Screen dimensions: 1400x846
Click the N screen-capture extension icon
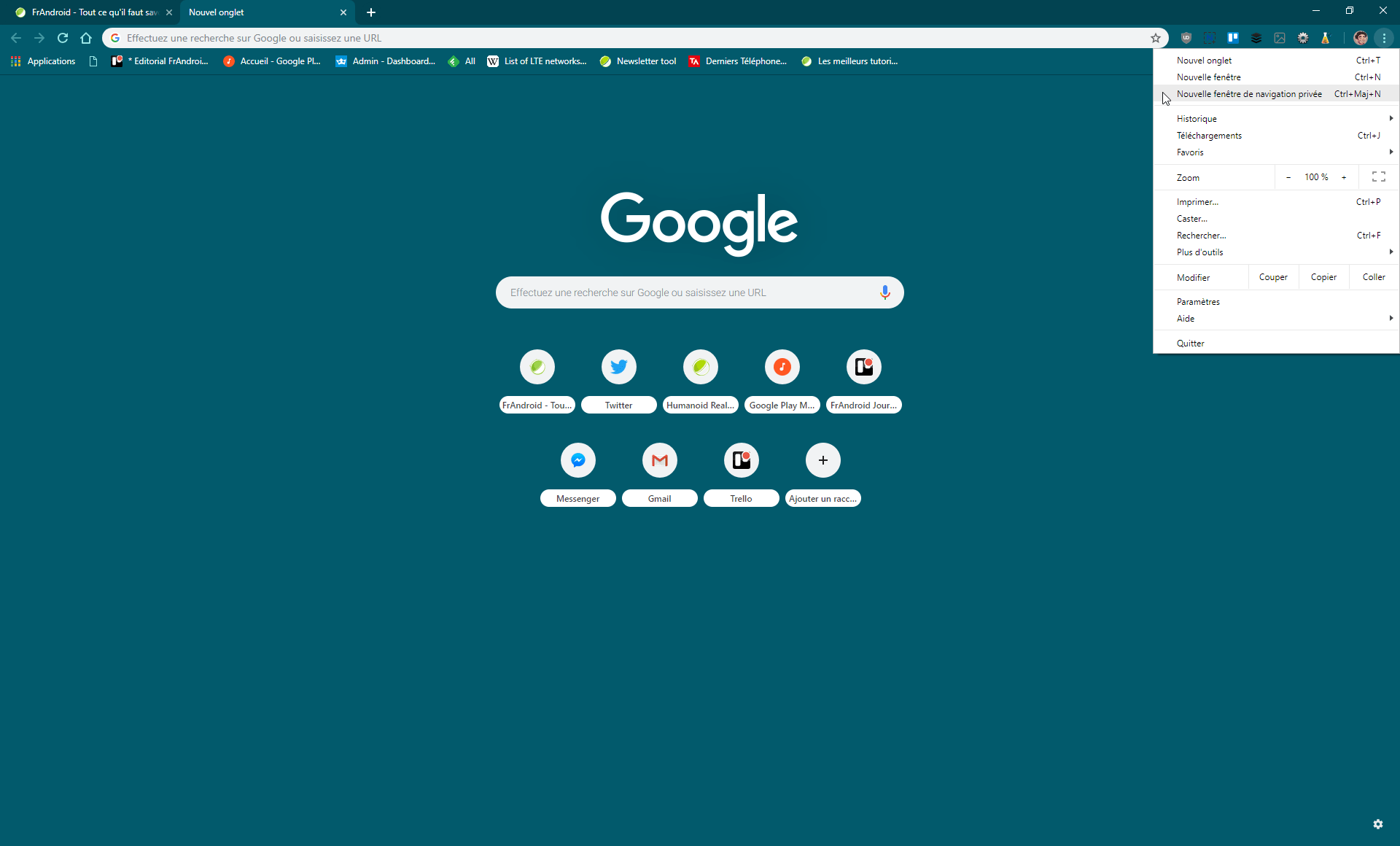coord(1210,38)
